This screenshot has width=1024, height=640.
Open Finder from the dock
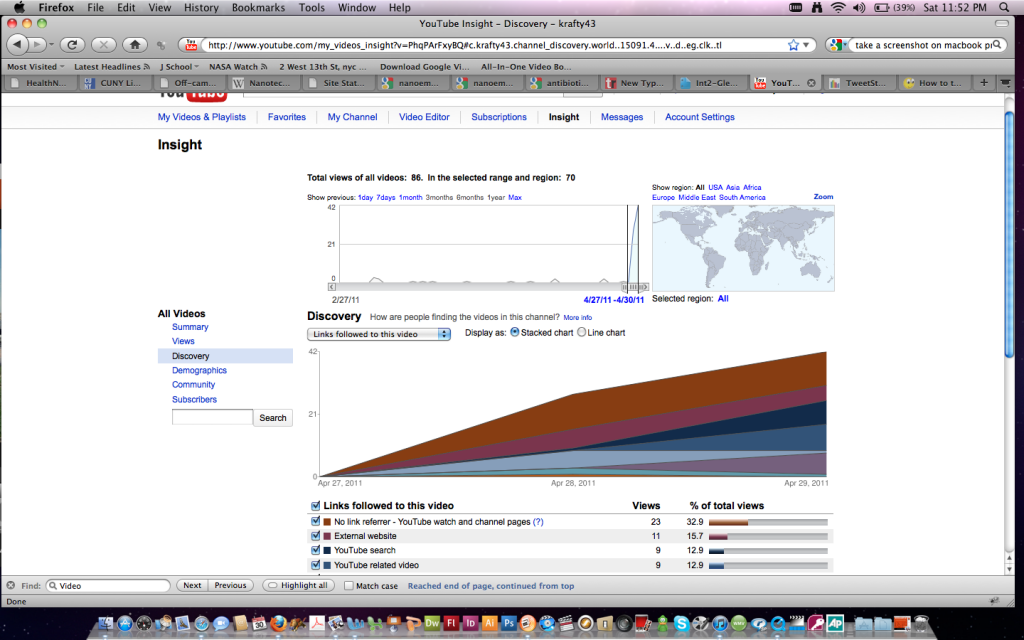pos(105,623)
